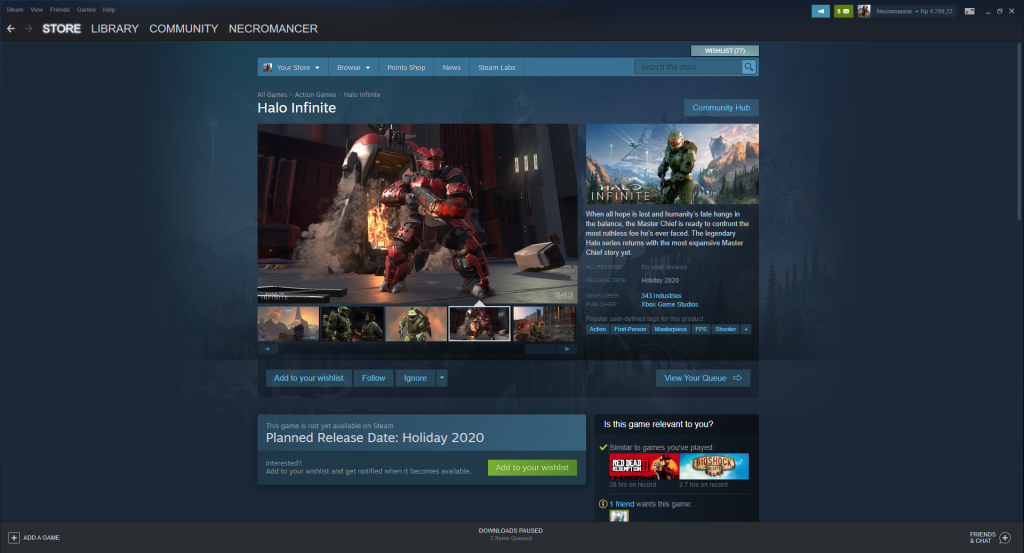The width and height of the screenshot is (1024, 553).
Task: Switch to the LIBRARY tab
Action: pyautogui.click(x=115, y=29)
